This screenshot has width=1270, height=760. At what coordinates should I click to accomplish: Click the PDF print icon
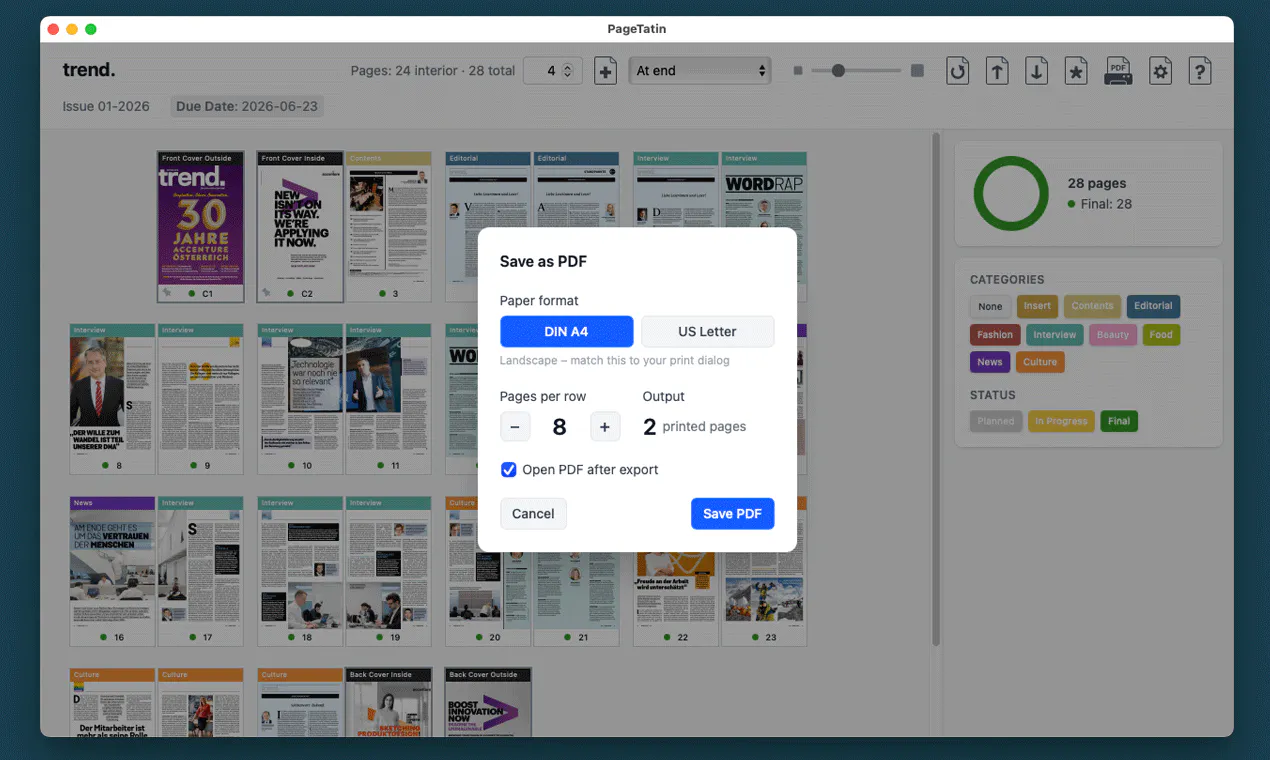[1118, 71]
